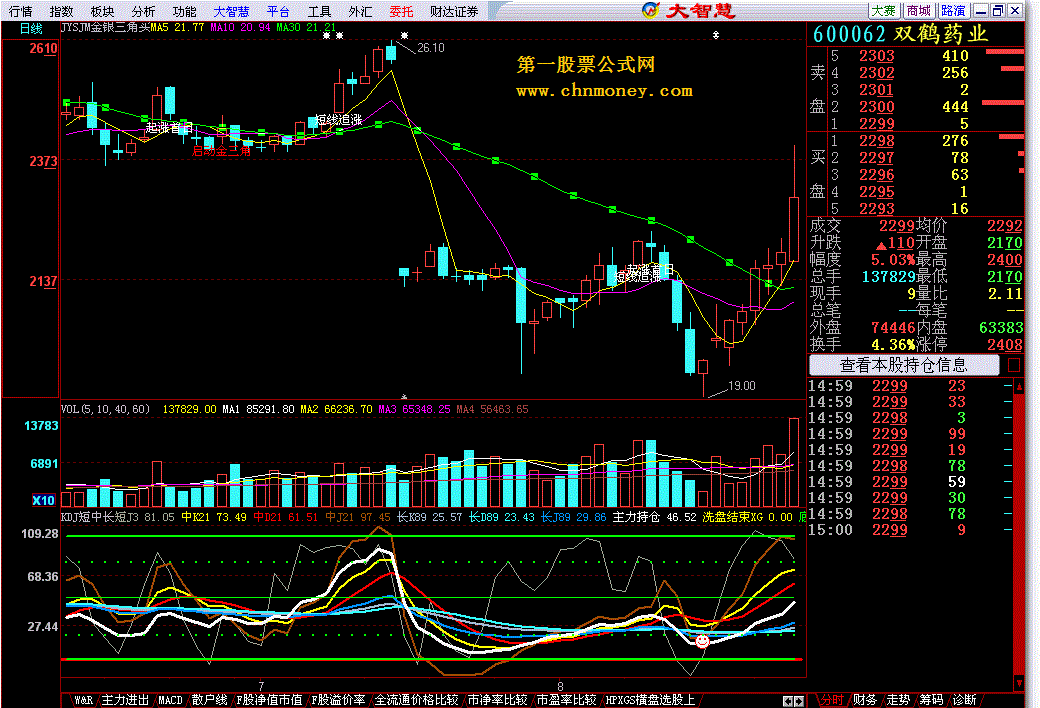Viewport: 1040px width, 708px height.
Task: Open the 行情 menu
Action: 20,11
